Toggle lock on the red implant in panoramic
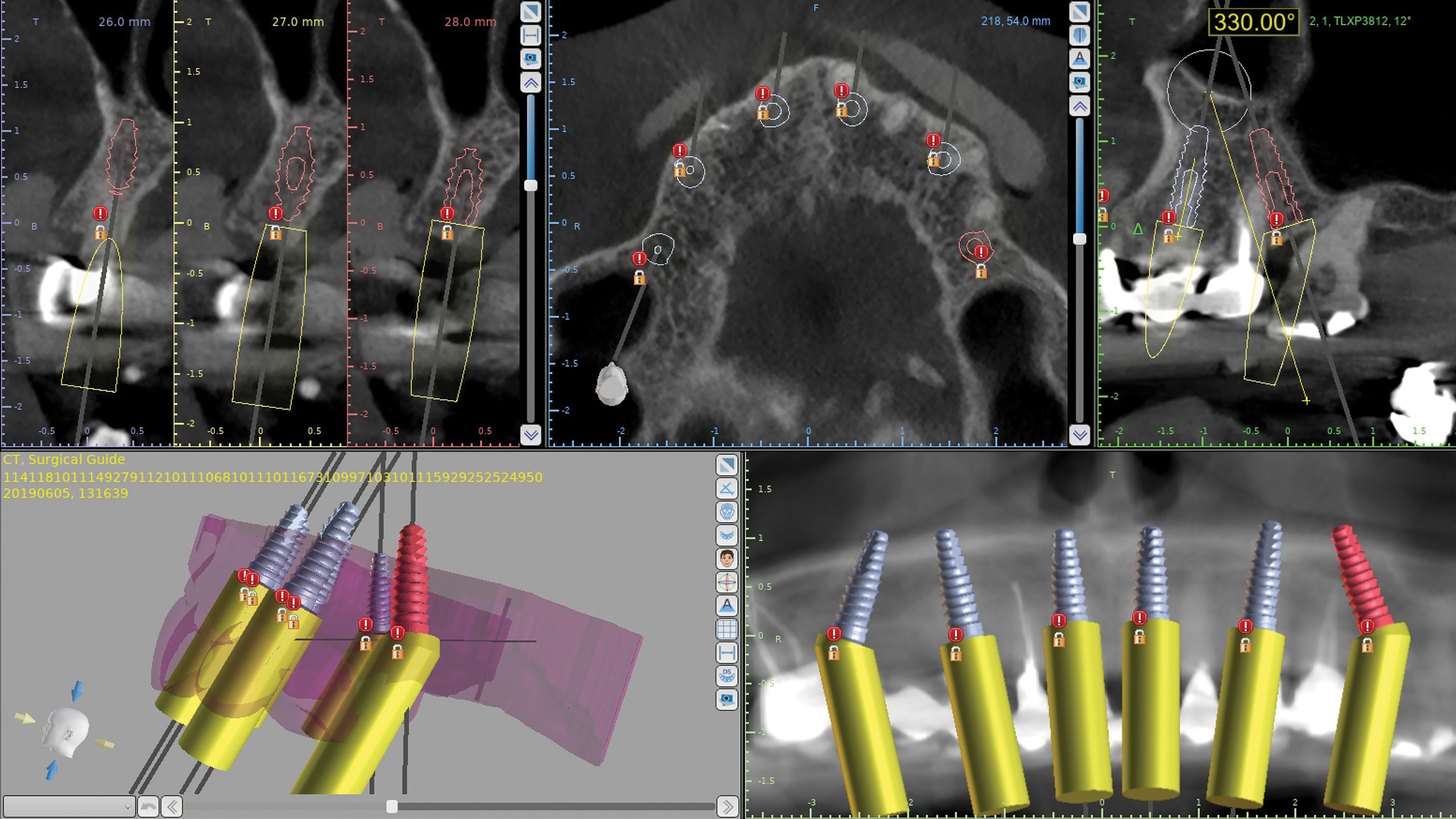The width and height of the screenshot is (1456, 819). tap(1367, 646)
